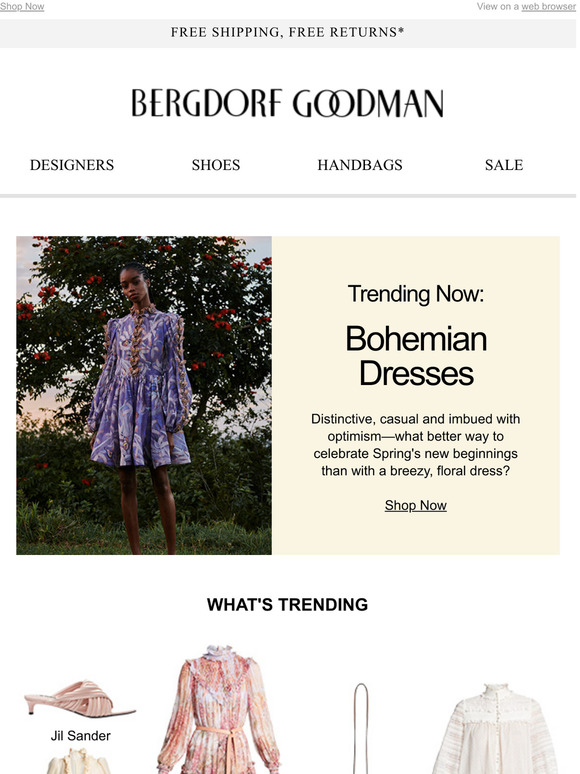Click the Shop Now link under Bohemian Dresses
The width and height of the screenshot is (580, 774).
[x=416, y=505]
